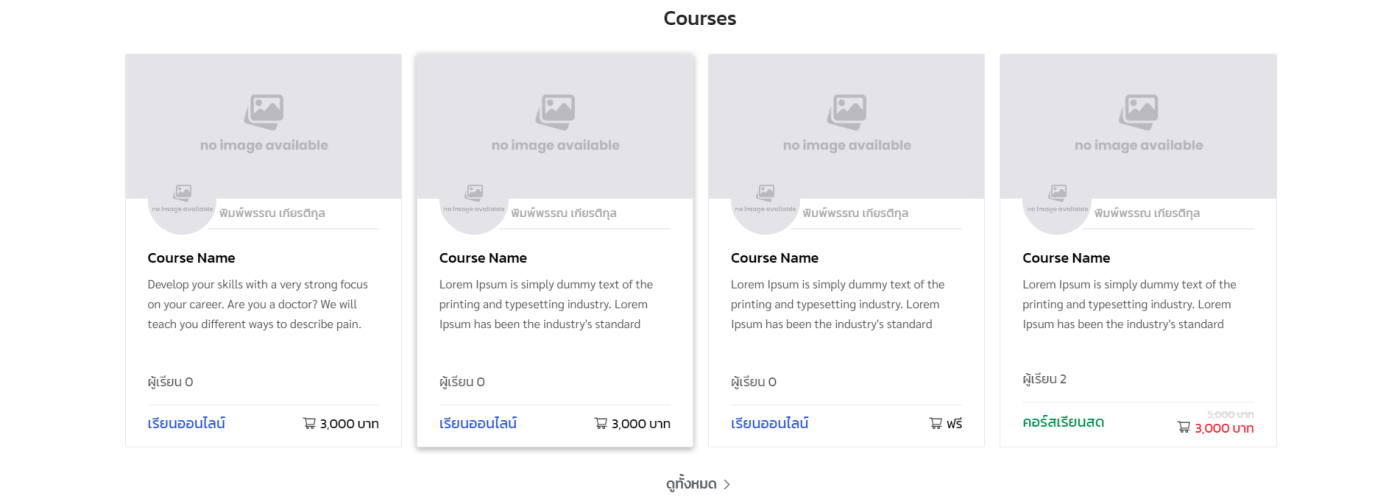Click เรียนออนไลน์ on the third course card

tap(769, 423)
